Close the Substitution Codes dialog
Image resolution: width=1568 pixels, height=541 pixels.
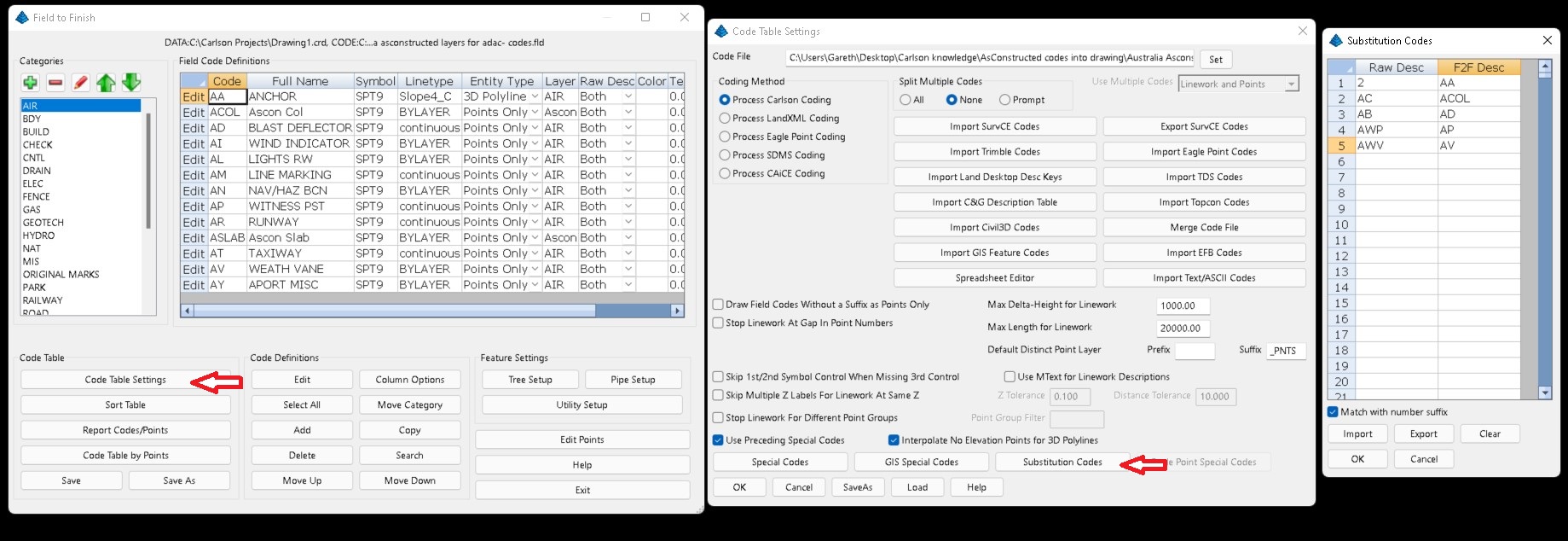[1548, 40]
